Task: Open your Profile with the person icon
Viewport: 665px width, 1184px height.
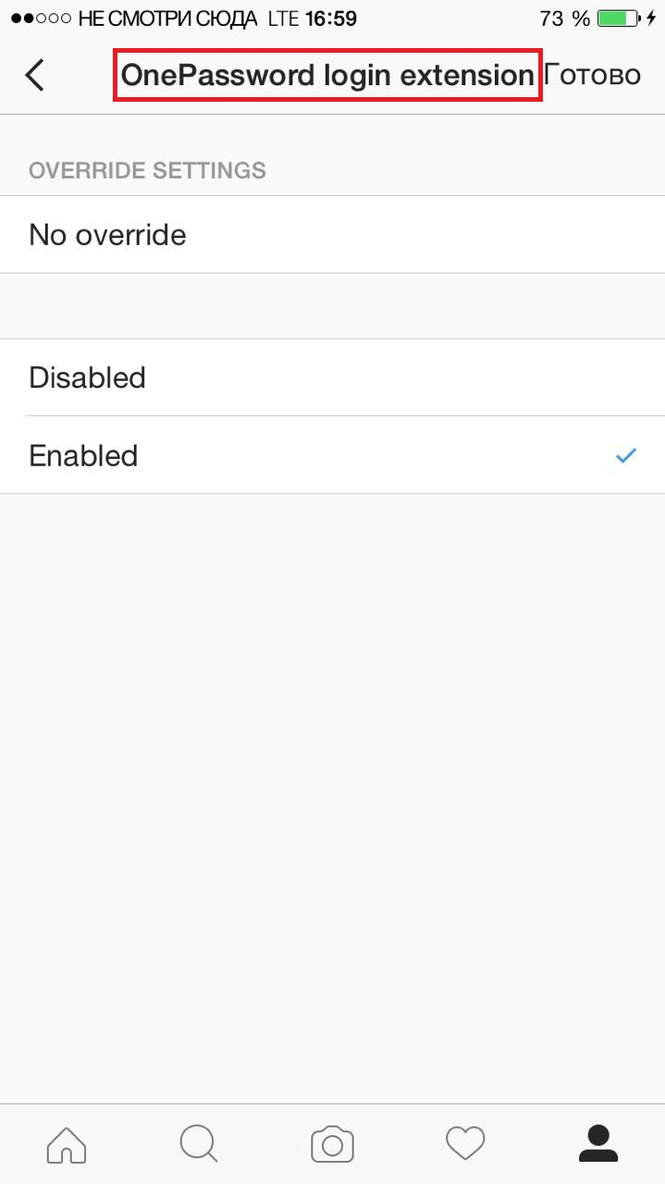Action: point(598,1143)
